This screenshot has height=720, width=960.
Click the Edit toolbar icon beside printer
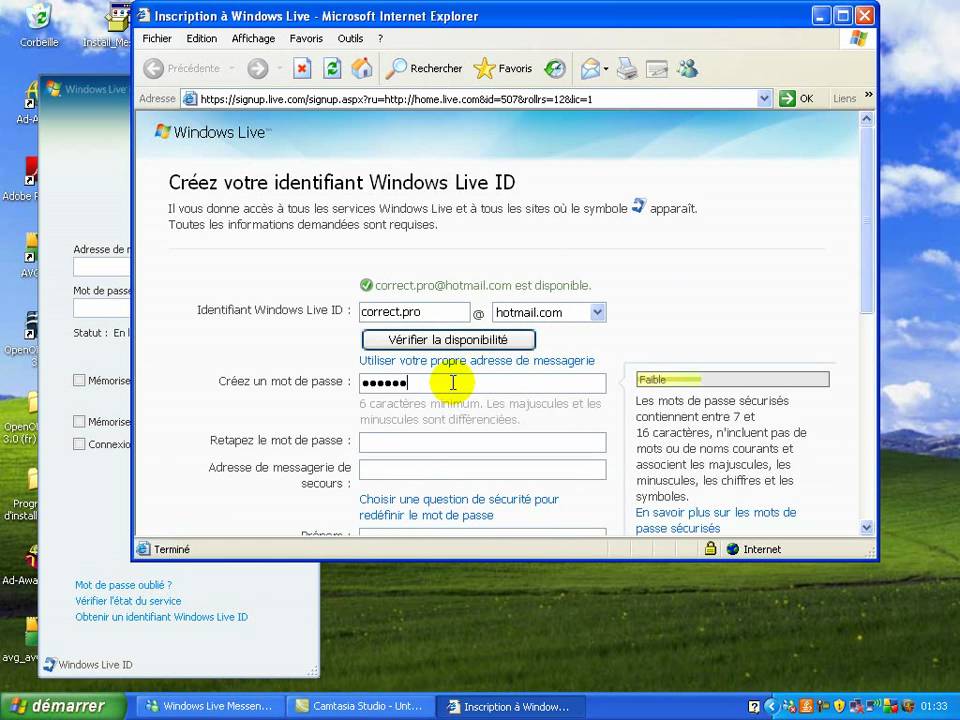tap(657, 69)
